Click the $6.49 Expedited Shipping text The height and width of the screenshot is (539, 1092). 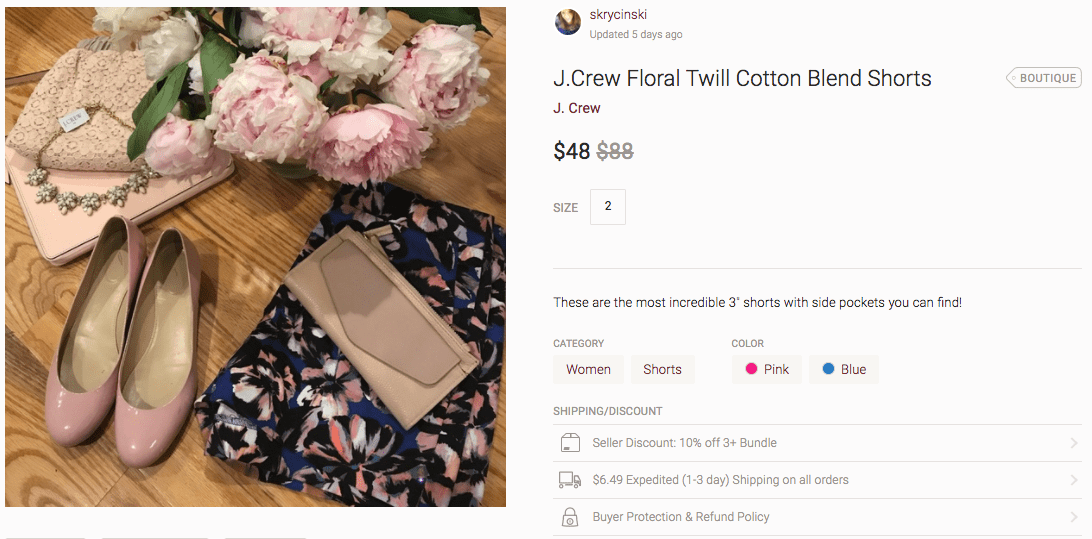[720, 480]
